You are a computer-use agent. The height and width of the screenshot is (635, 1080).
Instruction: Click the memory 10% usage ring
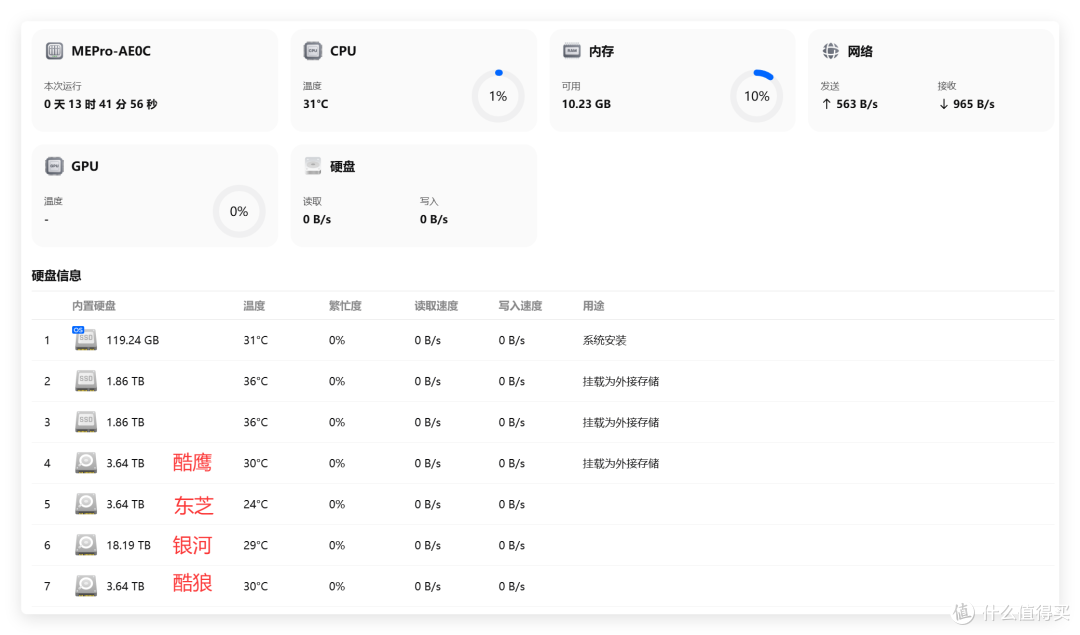point(756,96)
